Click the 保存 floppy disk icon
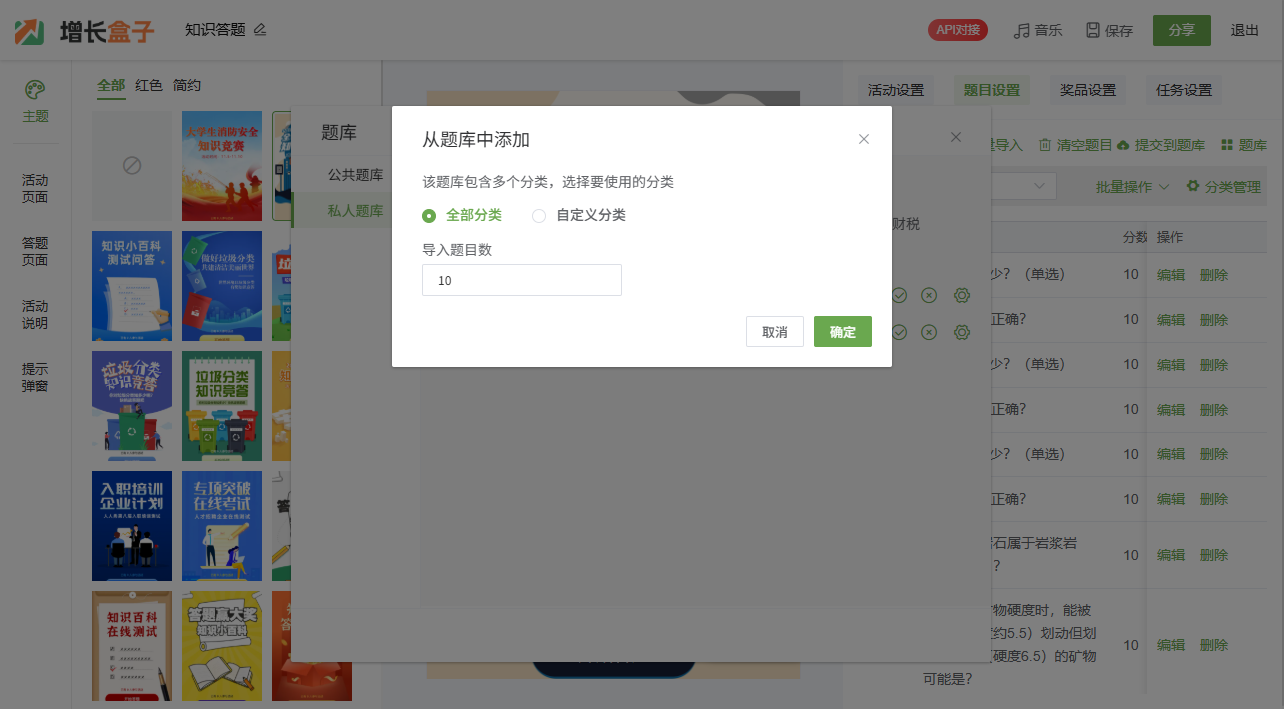This screenshot has height=709, width=1284. 1093,30
